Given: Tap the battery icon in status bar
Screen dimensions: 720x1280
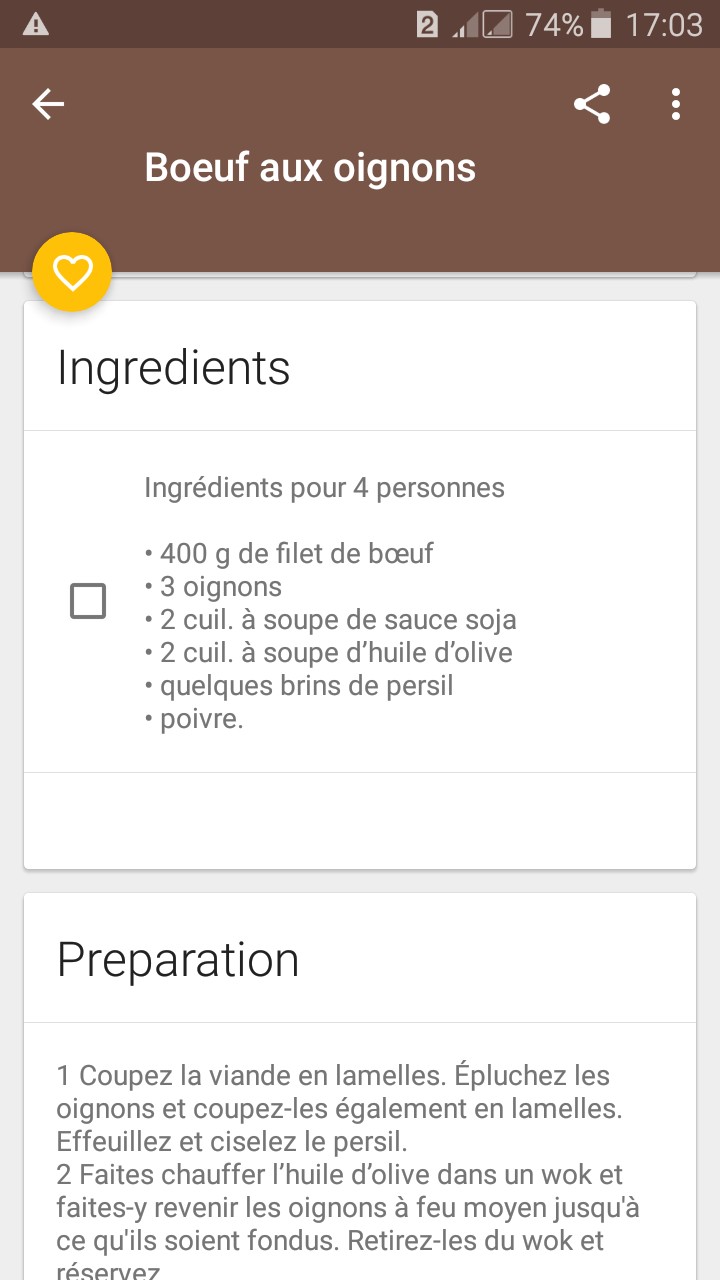Looking at the screenshot, I should (x=601, y=24).
